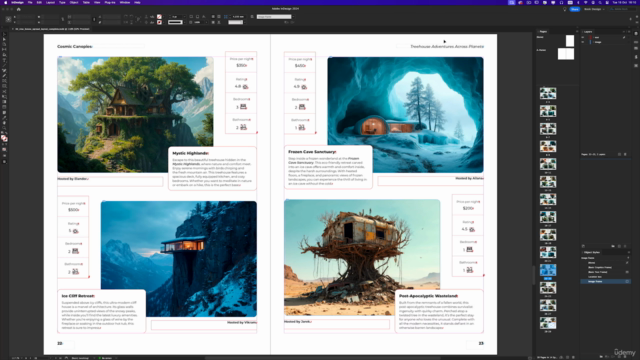The height and width of the screenshot is (360, 640).
Task: Open the Book Design workspace switcher
Action: (x=594, y=9)
